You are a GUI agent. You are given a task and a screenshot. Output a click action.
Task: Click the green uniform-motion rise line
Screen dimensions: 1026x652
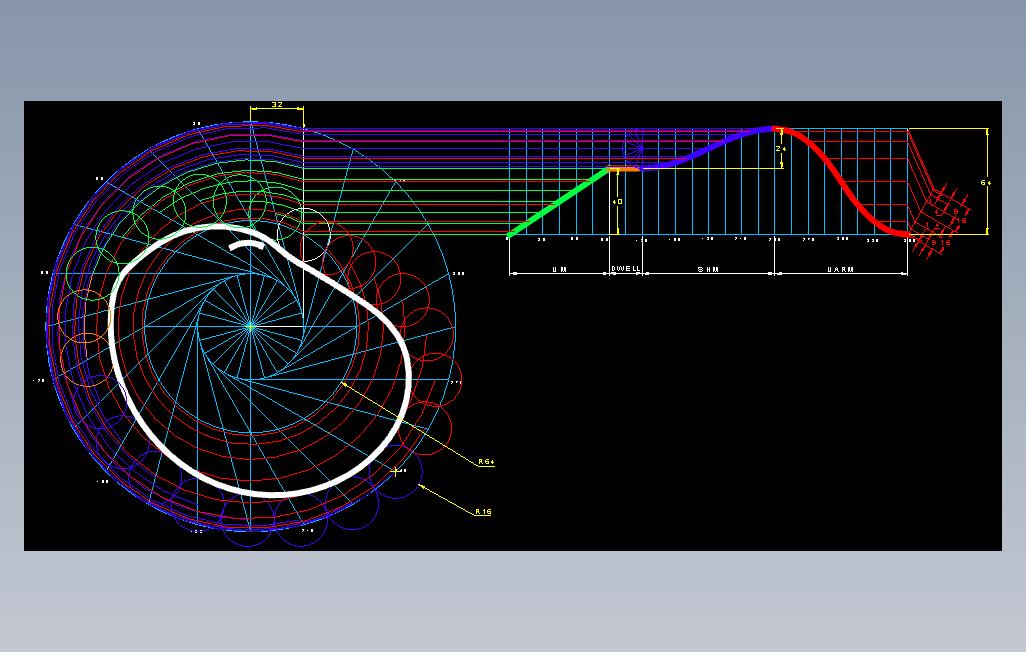point(558,202)
